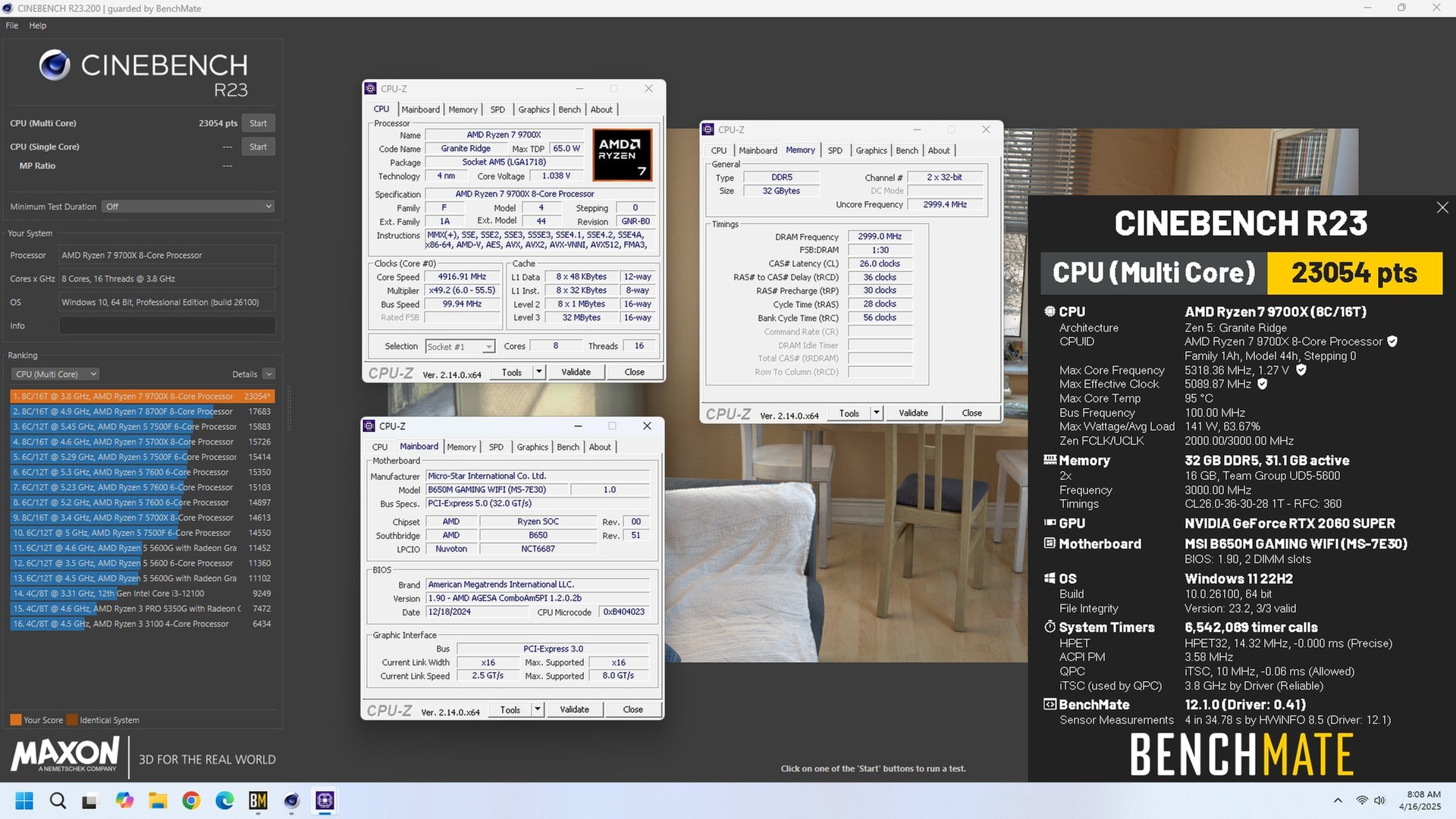Open Cinebench Help menu
The height and width of the screenshot is (819, 1456).
click(38, 26)
